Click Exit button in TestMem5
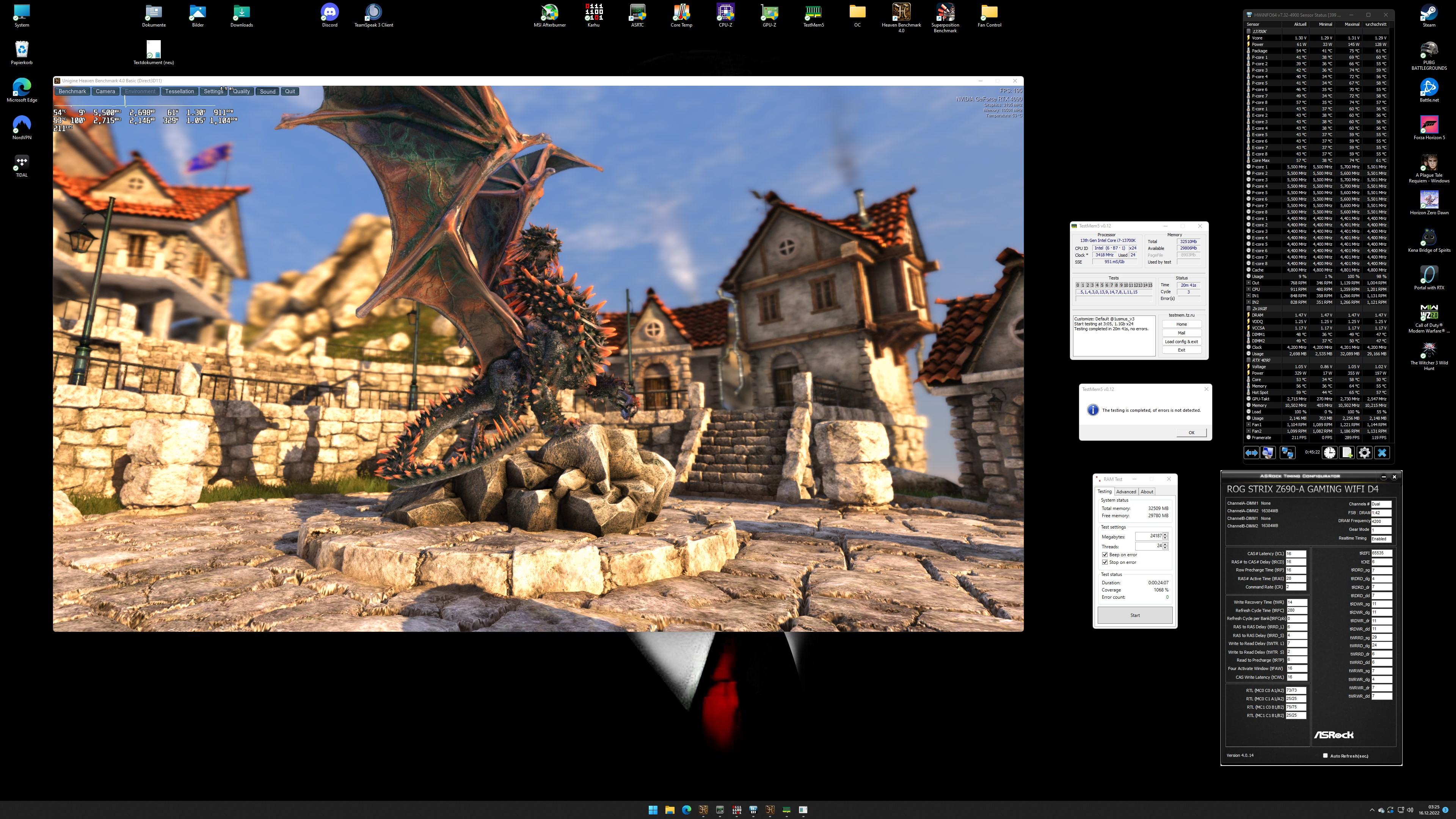1456x819 pixels. [1181, 350]
